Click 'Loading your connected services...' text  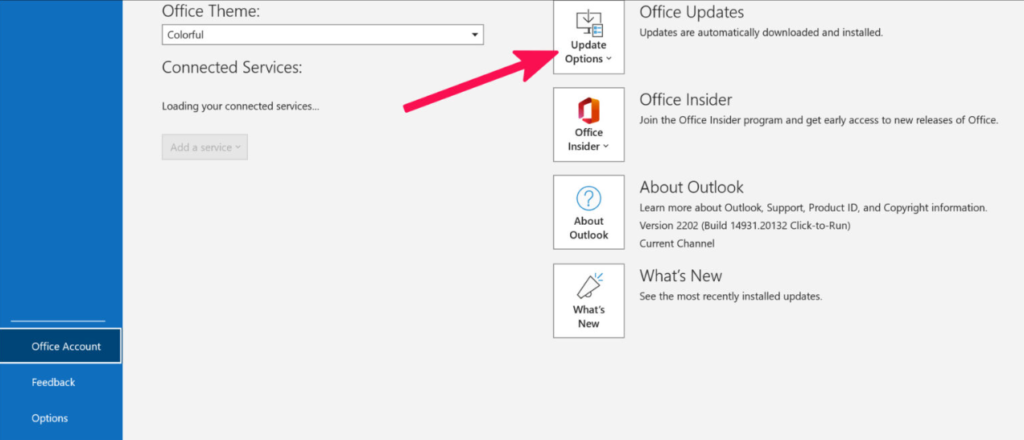pos(240,106)
